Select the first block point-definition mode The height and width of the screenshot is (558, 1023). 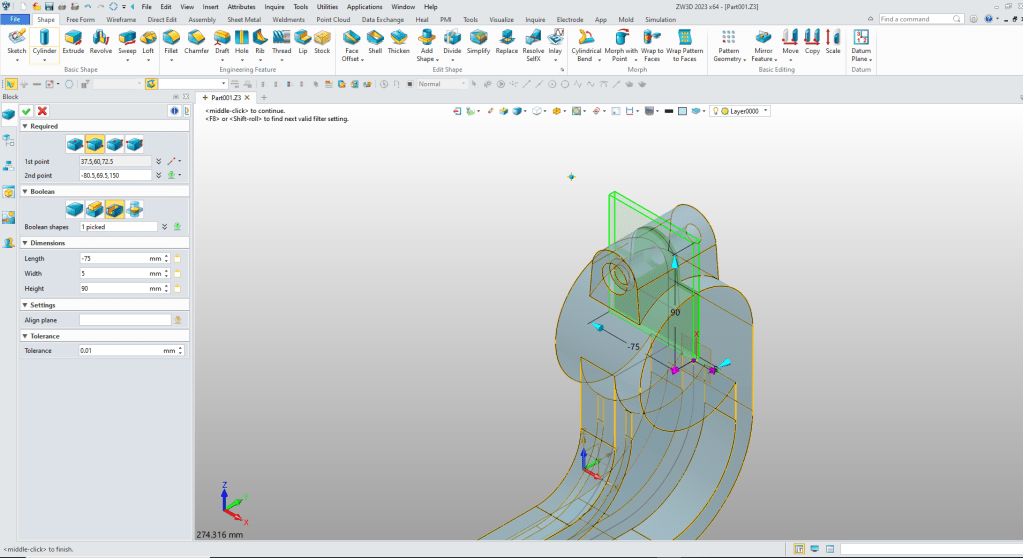point(74,144)
